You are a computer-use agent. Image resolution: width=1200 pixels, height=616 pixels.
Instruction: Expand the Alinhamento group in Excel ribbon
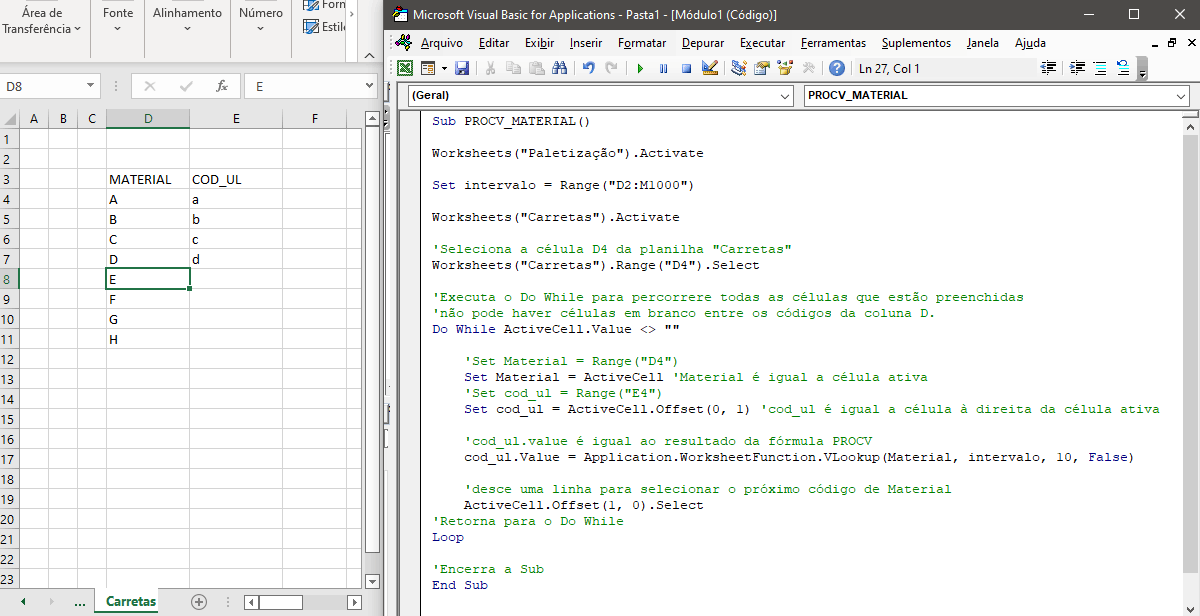pos(187,28)
